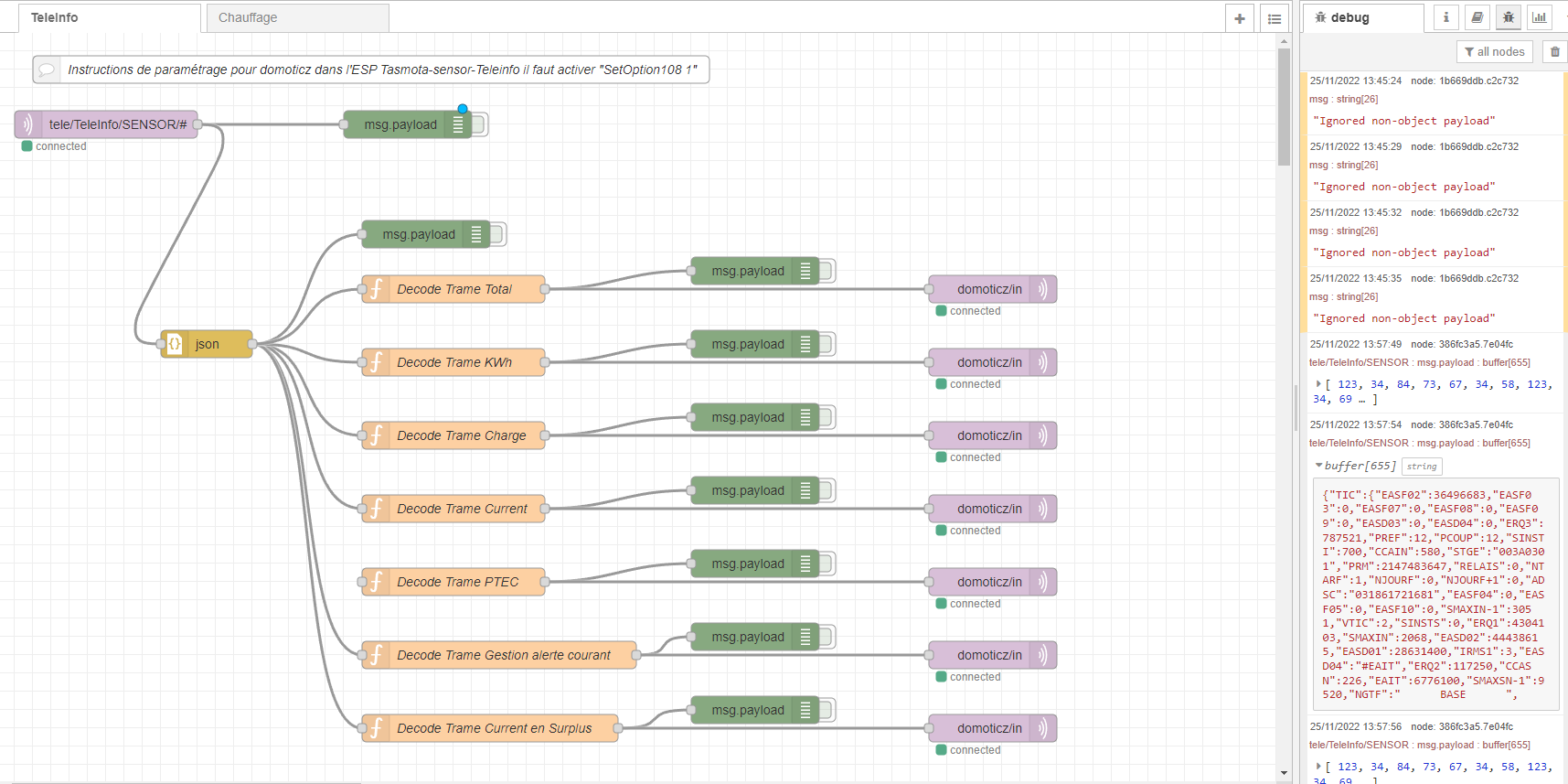Collapse the expanded buffer[655] message
This screenshot has height=784, width=1568.
pyautogui.click(x=1318, y=466)
